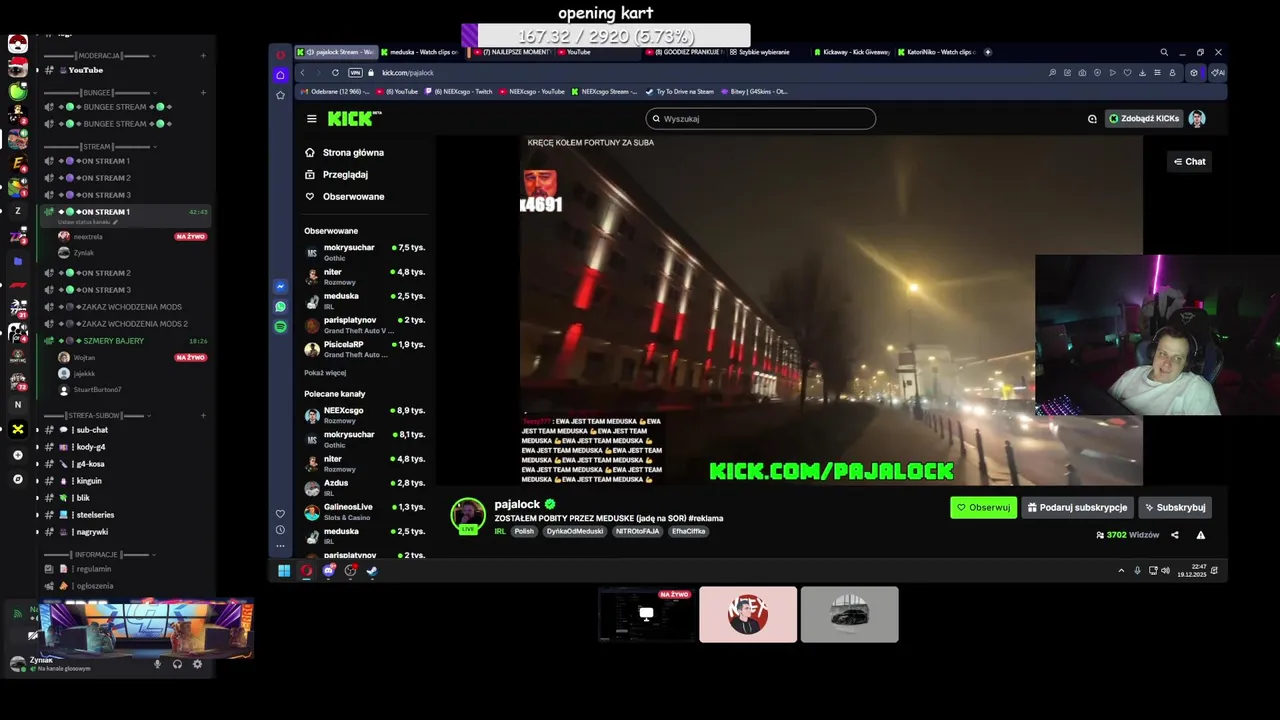Click the Opera taskbar icon
1280x720 pixels.
click(306, 571)
